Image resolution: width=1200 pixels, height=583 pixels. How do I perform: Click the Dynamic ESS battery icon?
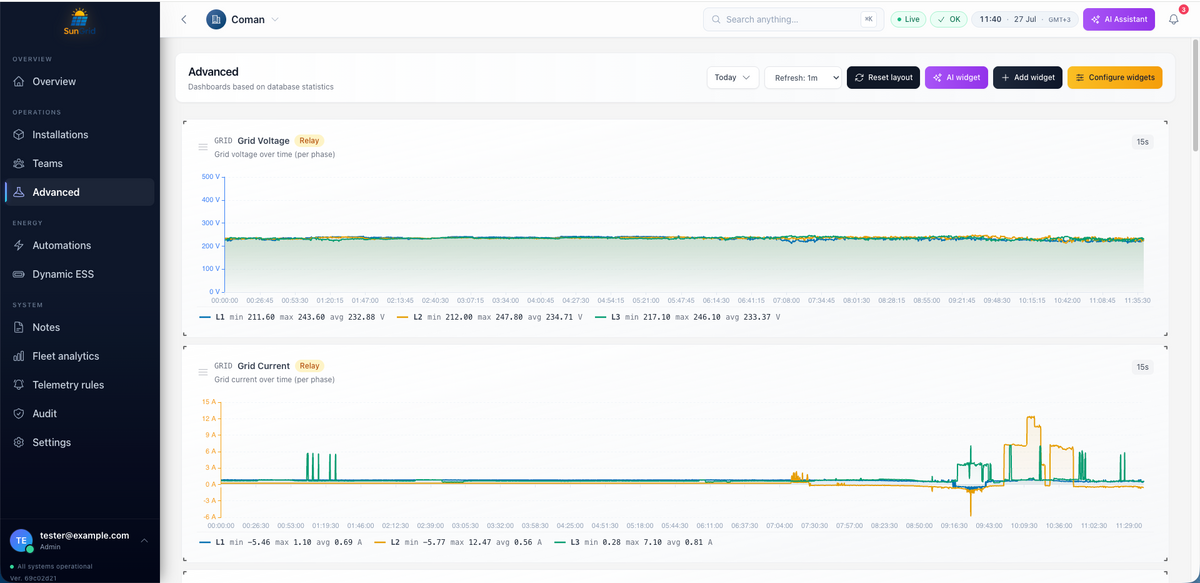pos(19,274)
